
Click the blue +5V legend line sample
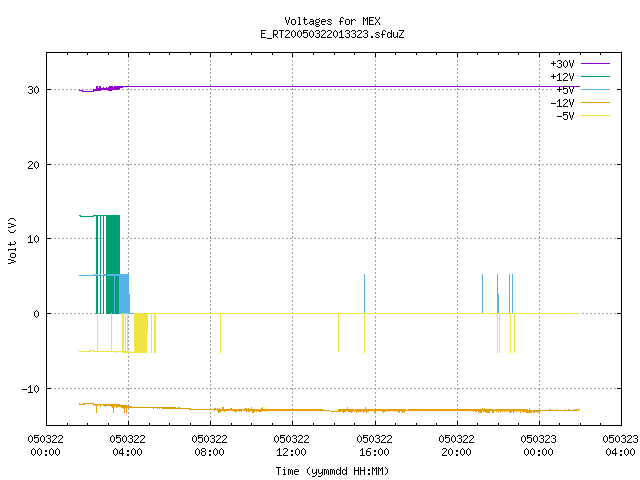pyautogui.click(x=595, y=89)
